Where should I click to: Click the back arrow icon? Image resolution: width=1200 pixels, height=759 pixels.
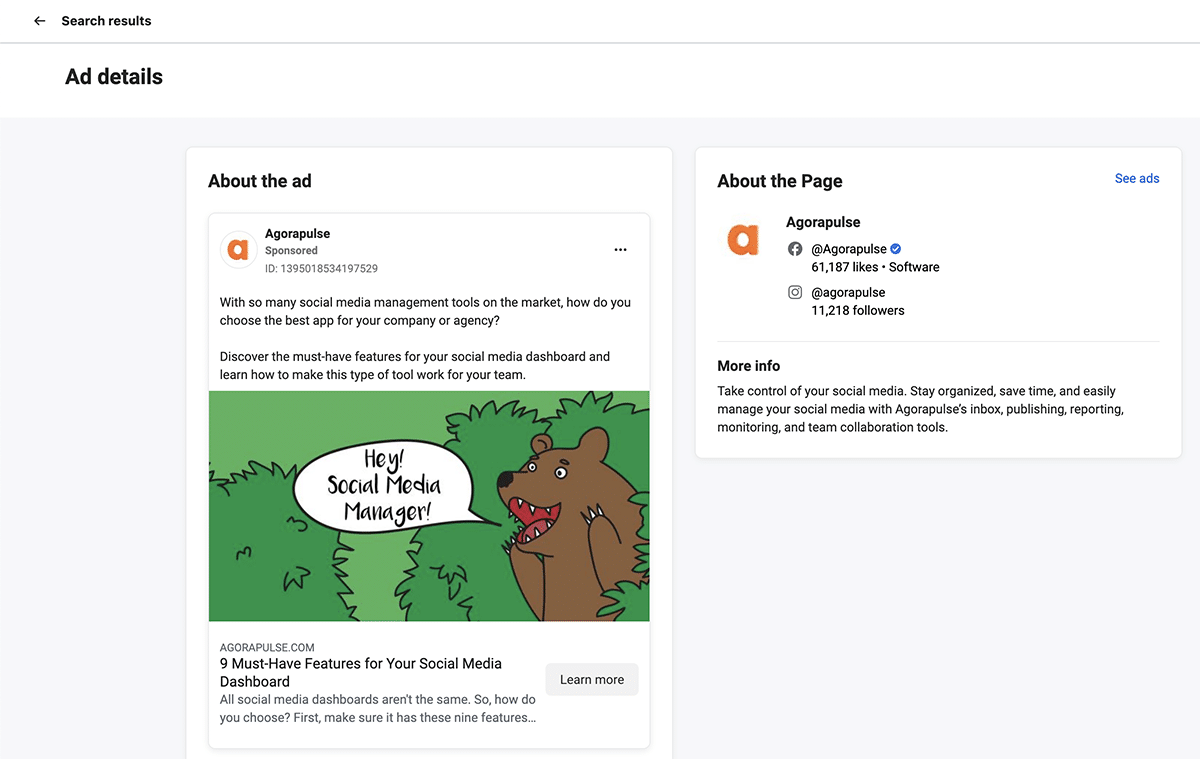[x=40, y=21]
